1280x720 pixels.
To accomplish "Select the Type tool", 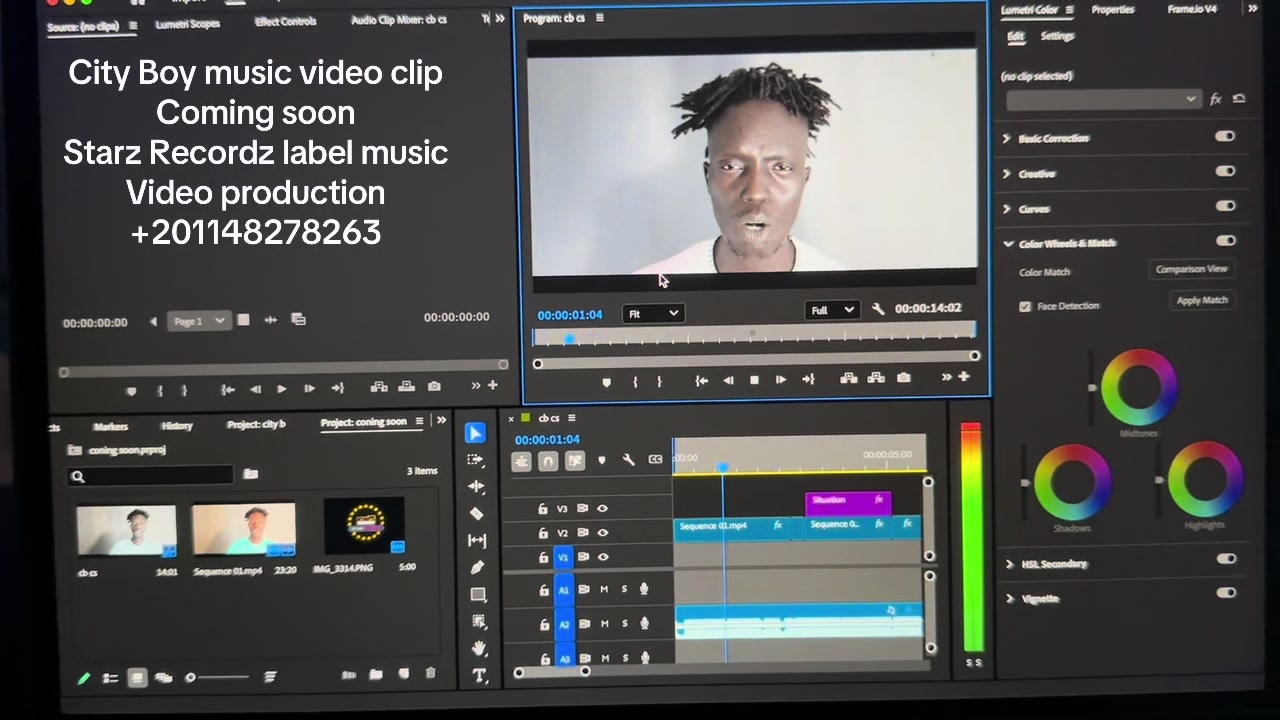I will (479, 676).
